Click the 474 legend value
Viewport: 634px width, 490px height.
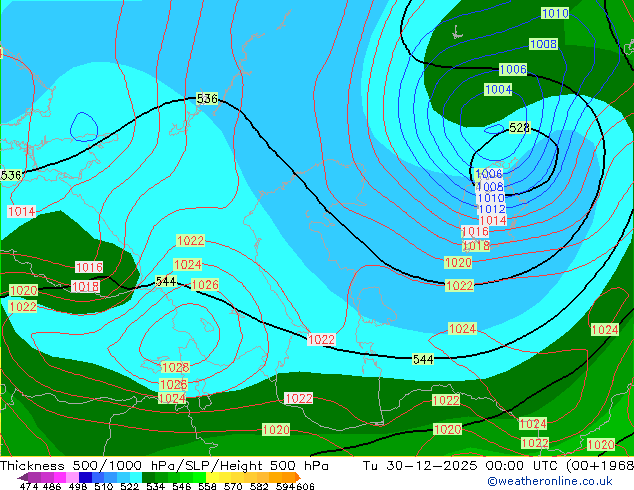point(29,486)
